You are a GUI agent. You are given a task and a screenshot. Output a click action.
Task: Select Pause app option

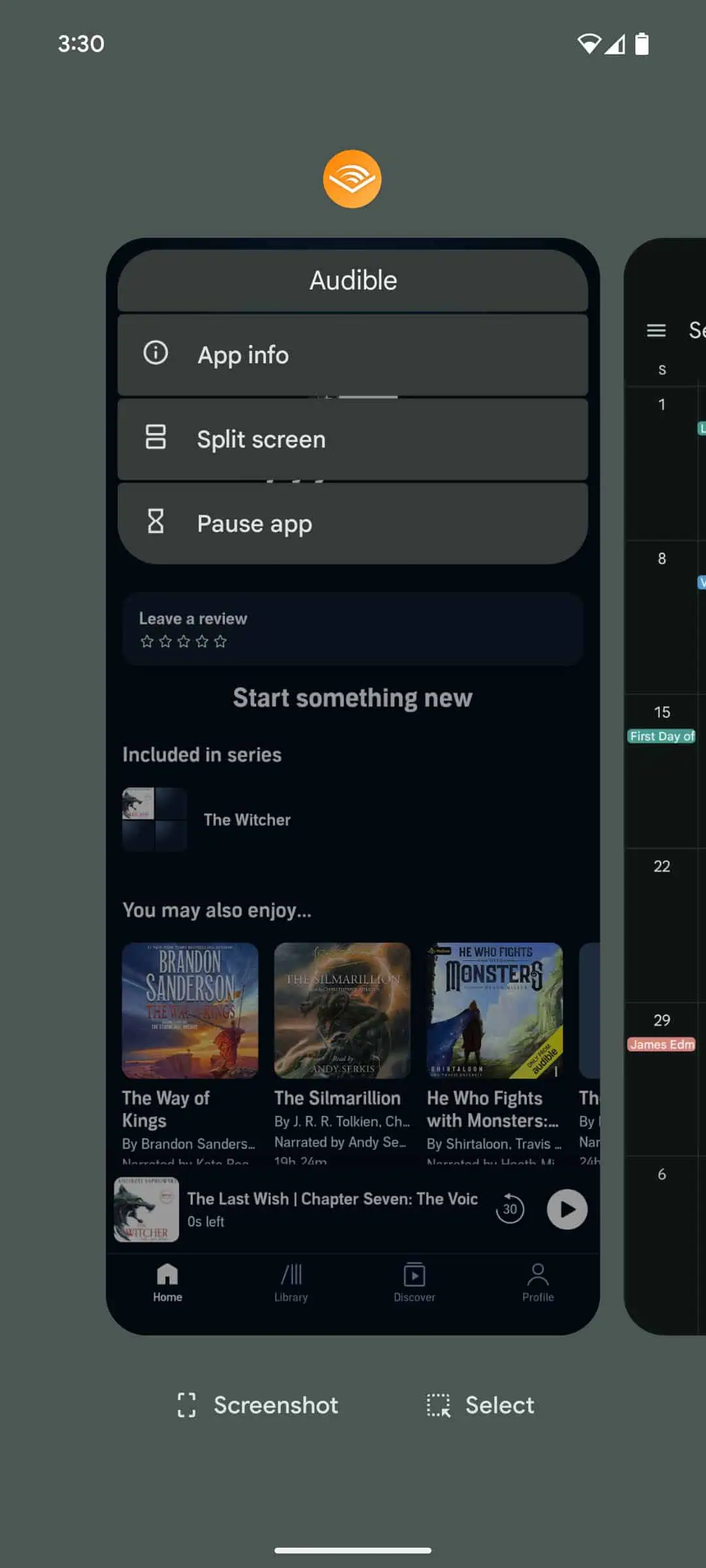coord(353,523)
